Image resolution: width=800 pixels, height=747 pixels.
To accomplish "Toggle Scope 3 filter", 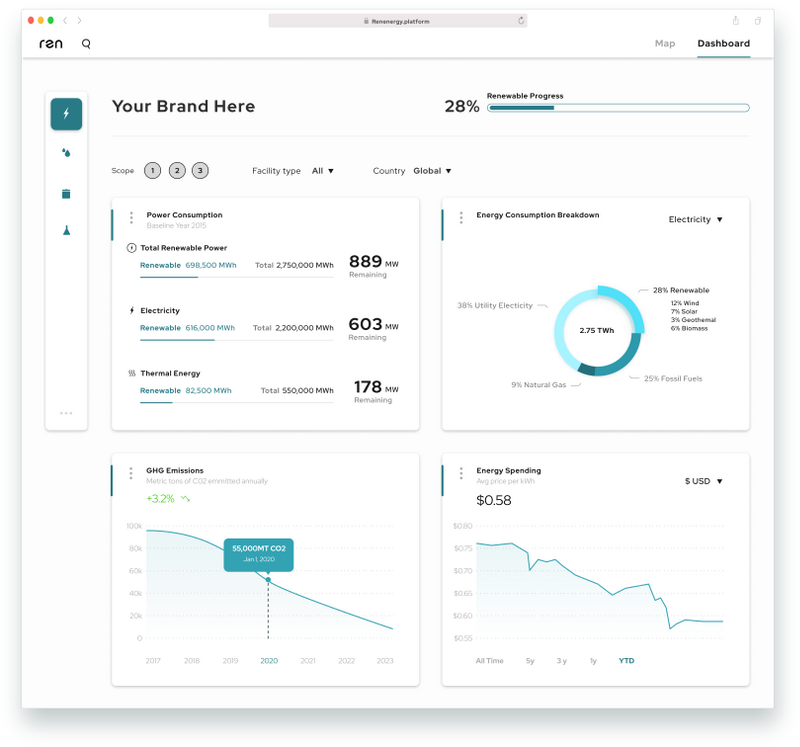I will (x=200, y=170).
